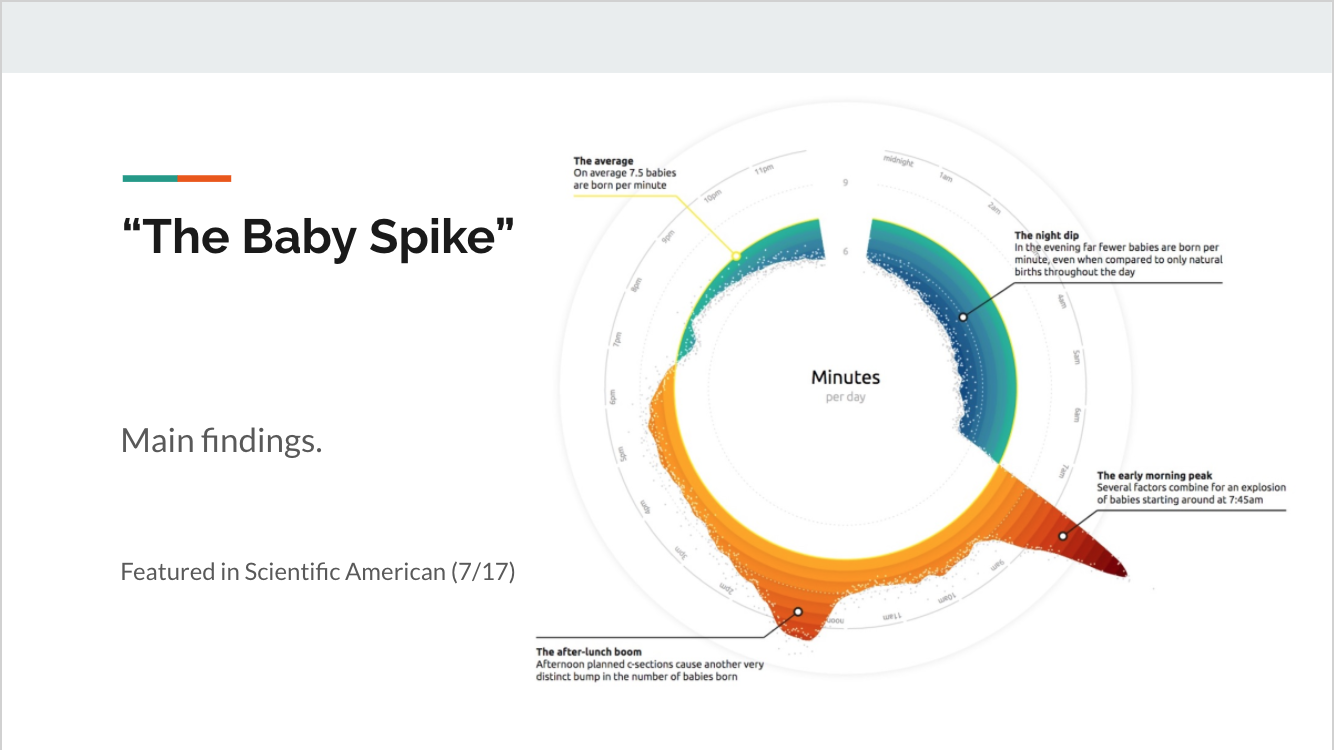Click the "midnight" hour label
1334x750 pixels.
click(898, 161)
